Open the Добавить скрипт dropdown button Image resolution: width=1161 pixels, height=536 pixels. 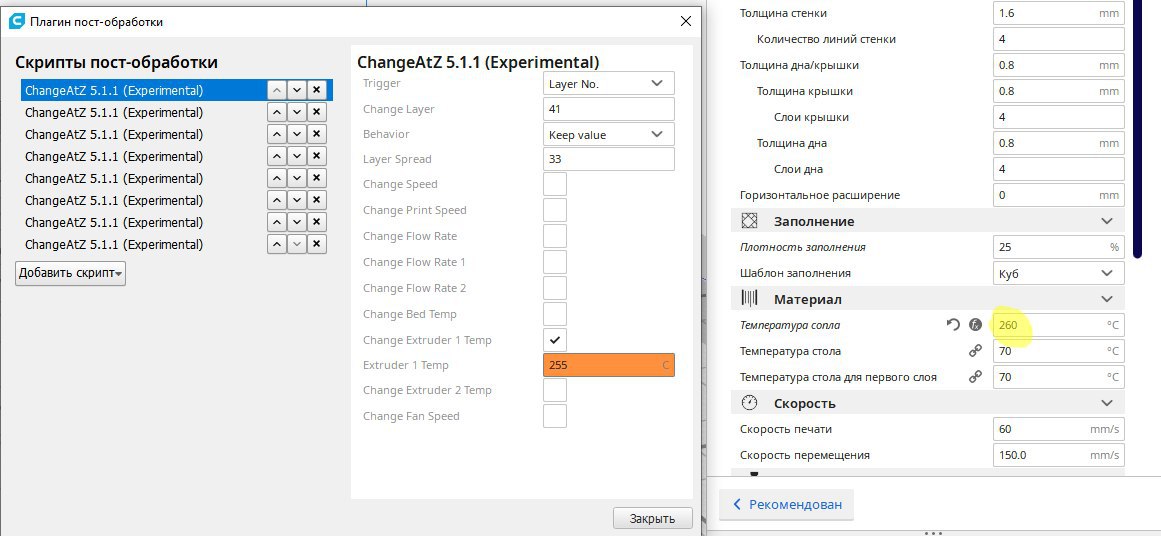click(70, 272)
